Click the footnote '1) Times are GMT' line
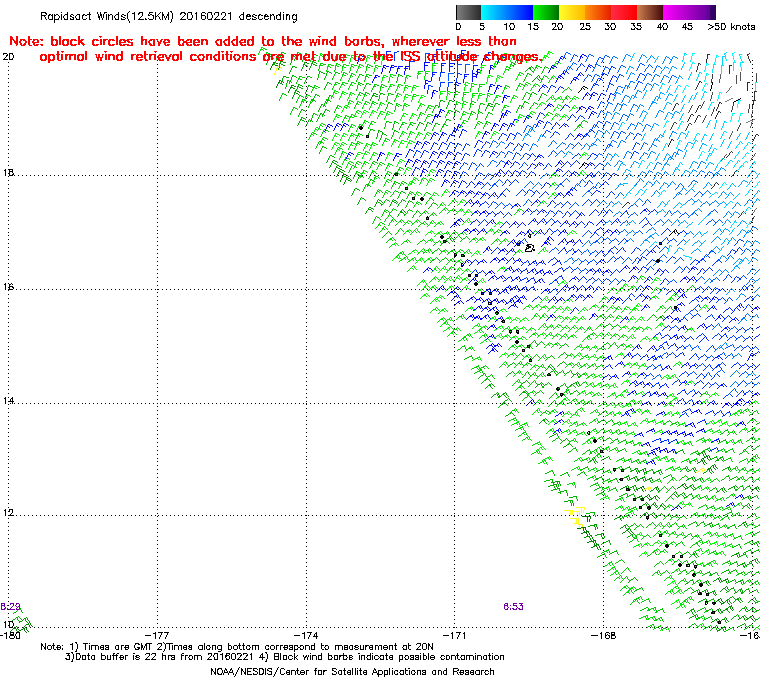This screenshot has width=760, height=688. point(237,647)
